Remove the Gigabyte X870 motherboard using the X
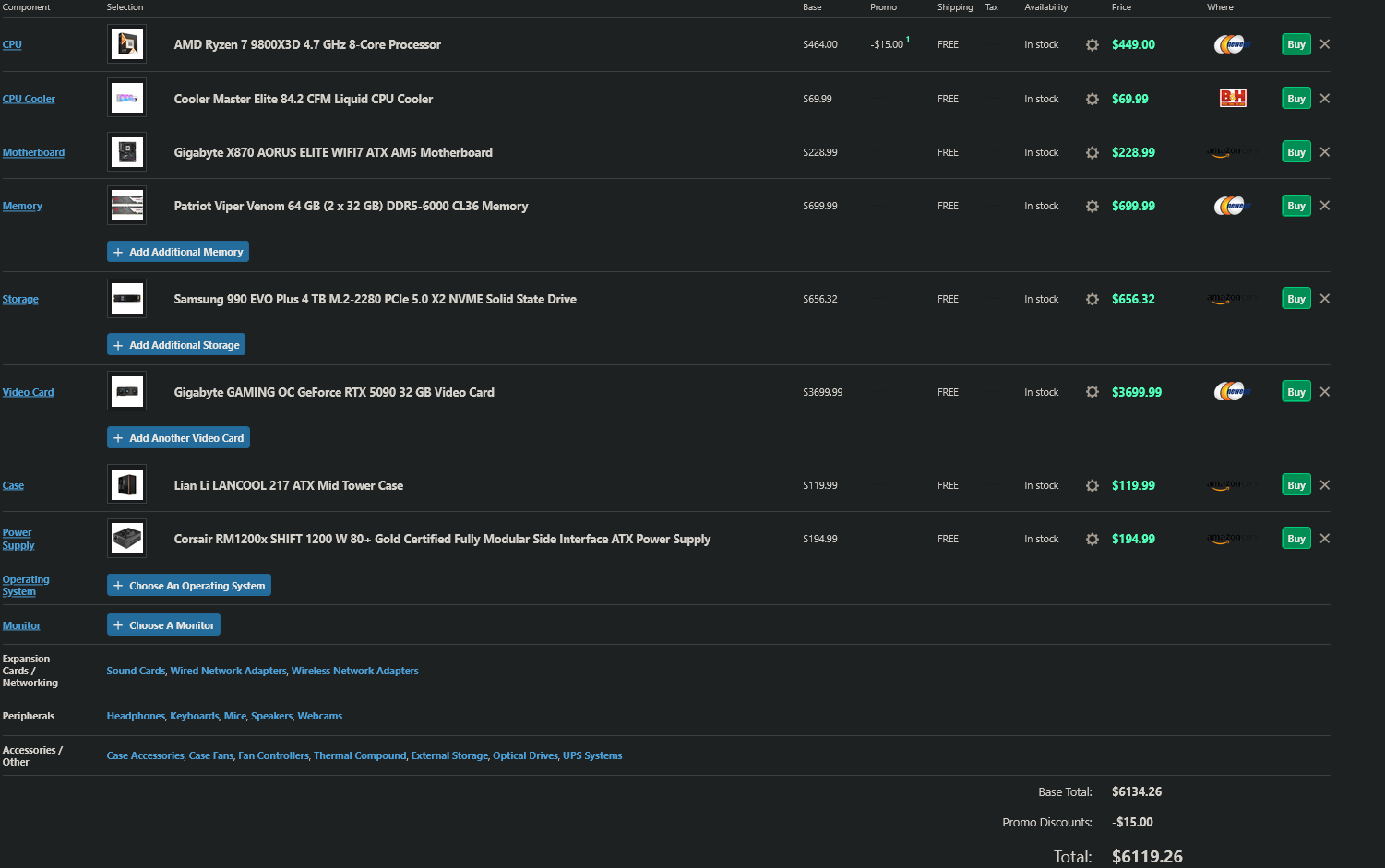Viewport: 1385px width, 868px height. [x=1325, y=152]
